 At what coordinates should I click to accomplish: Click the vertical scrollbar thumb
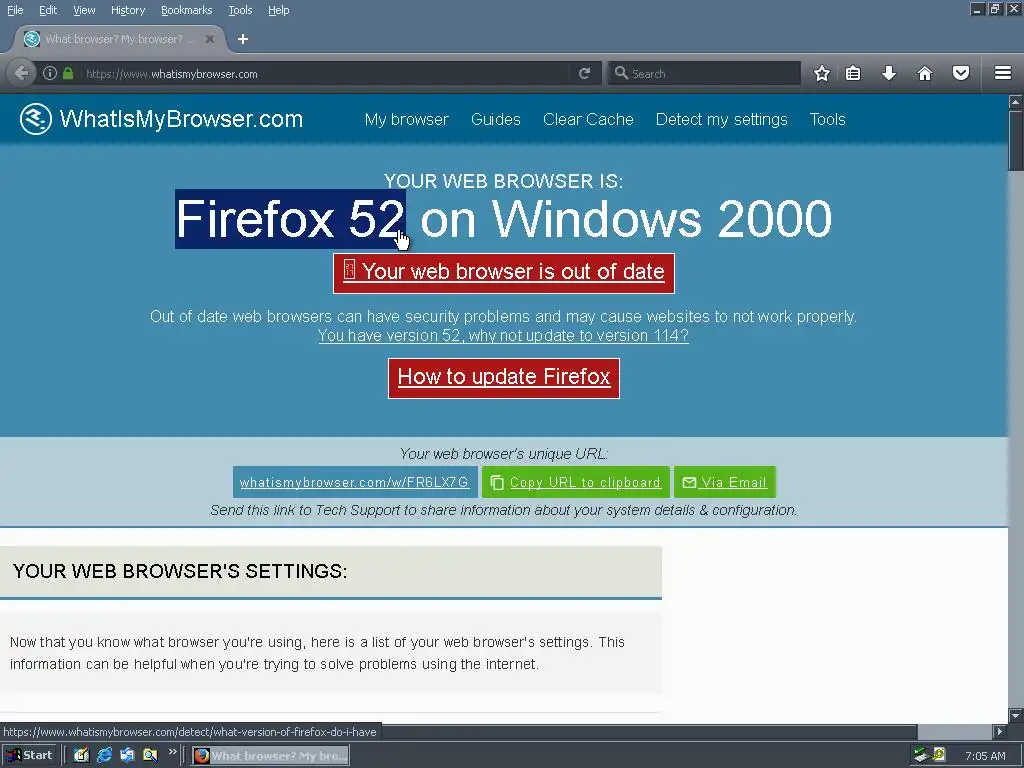[1016, 140]
